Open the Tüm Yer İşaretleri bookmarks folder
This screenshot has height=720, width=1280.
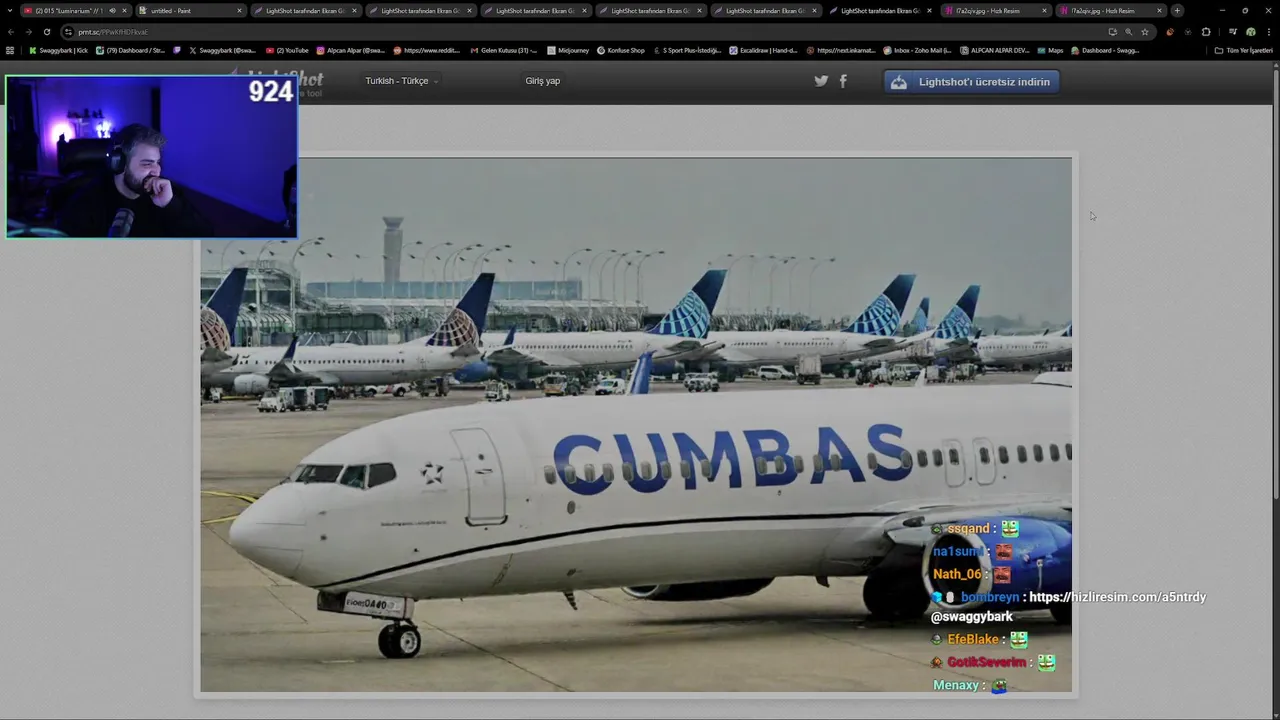coord(1243,50)
